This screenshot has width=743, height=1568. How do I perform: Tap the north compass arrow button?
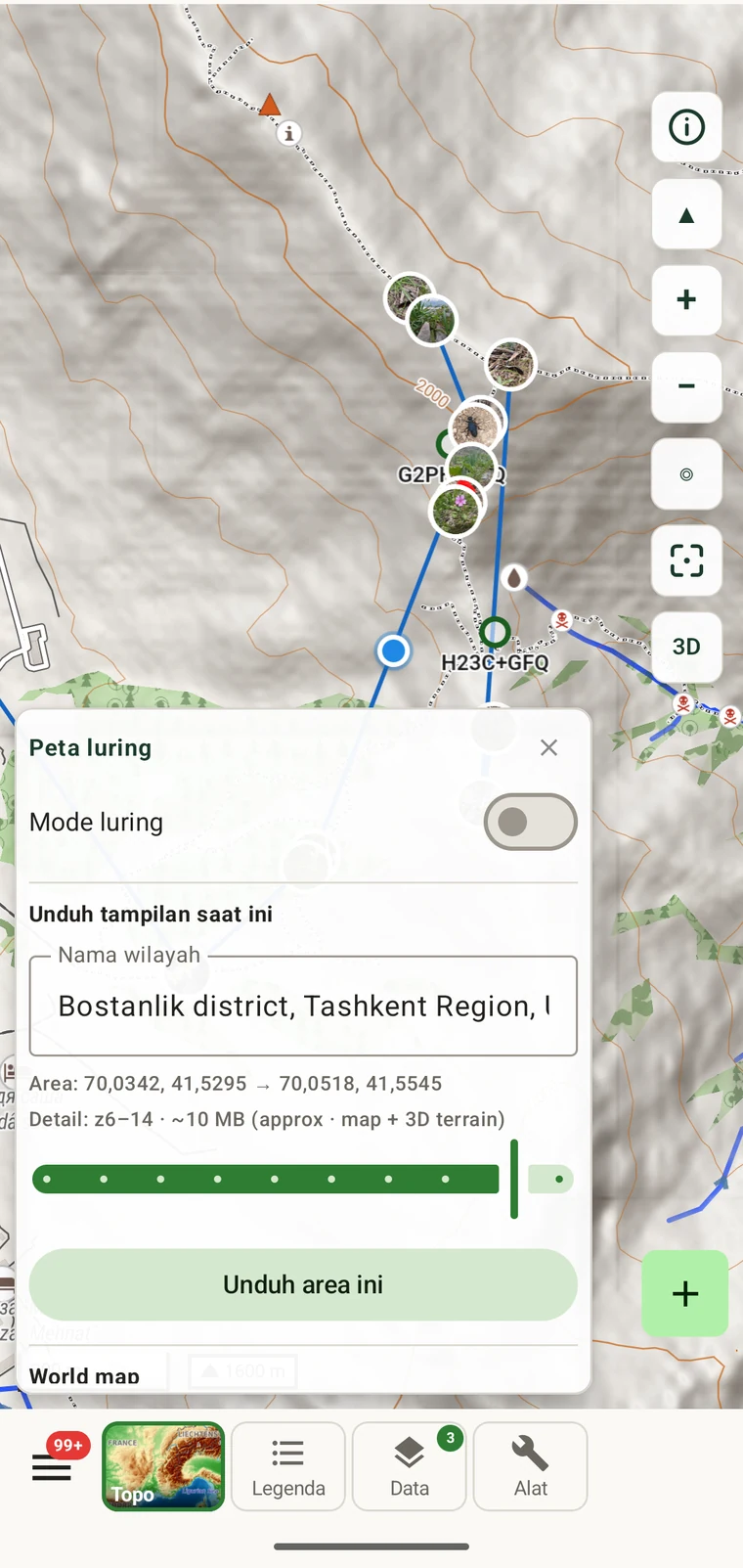[x=686, y=215]
